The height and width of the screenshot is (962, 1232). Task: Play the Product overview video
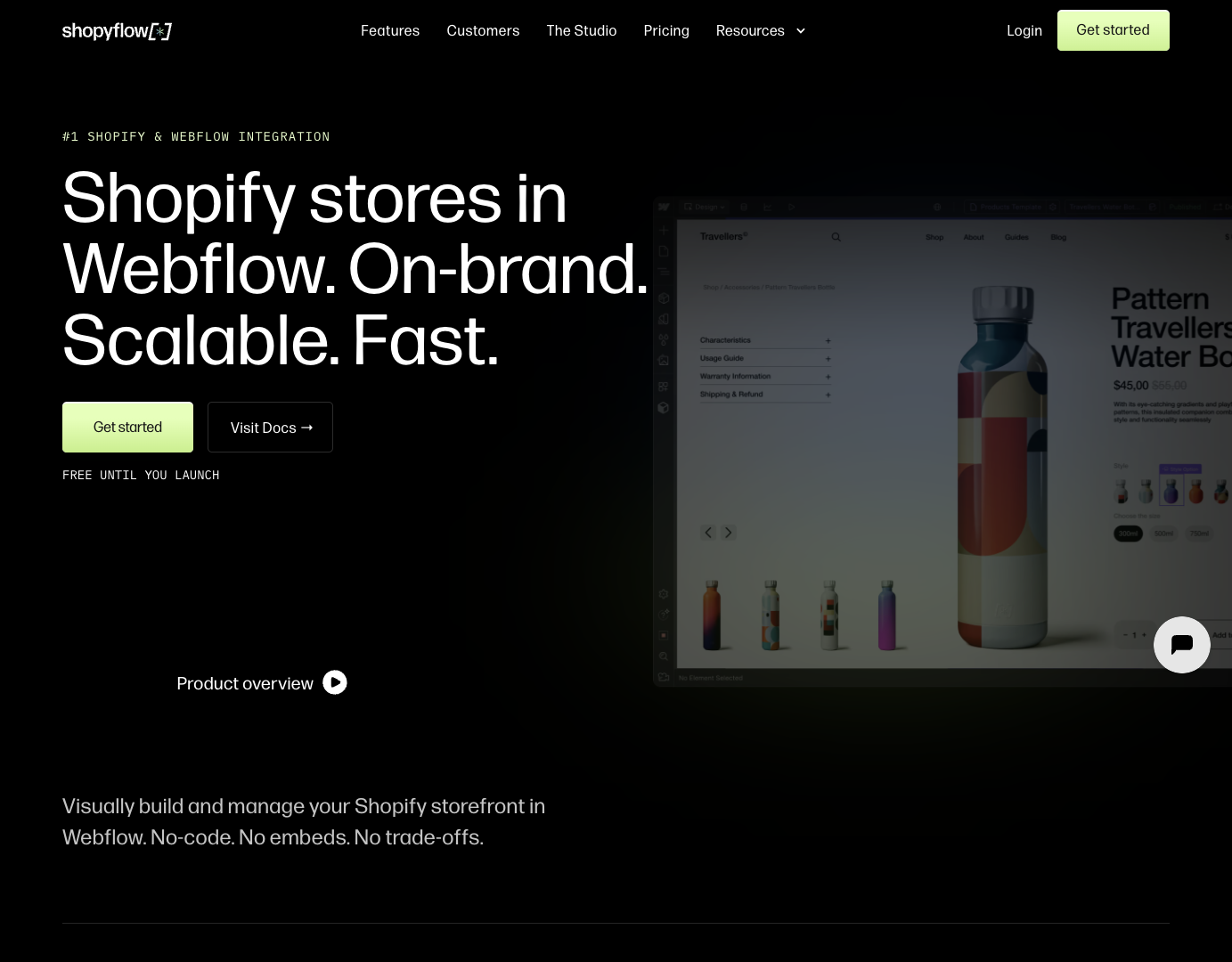tap(335, 682)
